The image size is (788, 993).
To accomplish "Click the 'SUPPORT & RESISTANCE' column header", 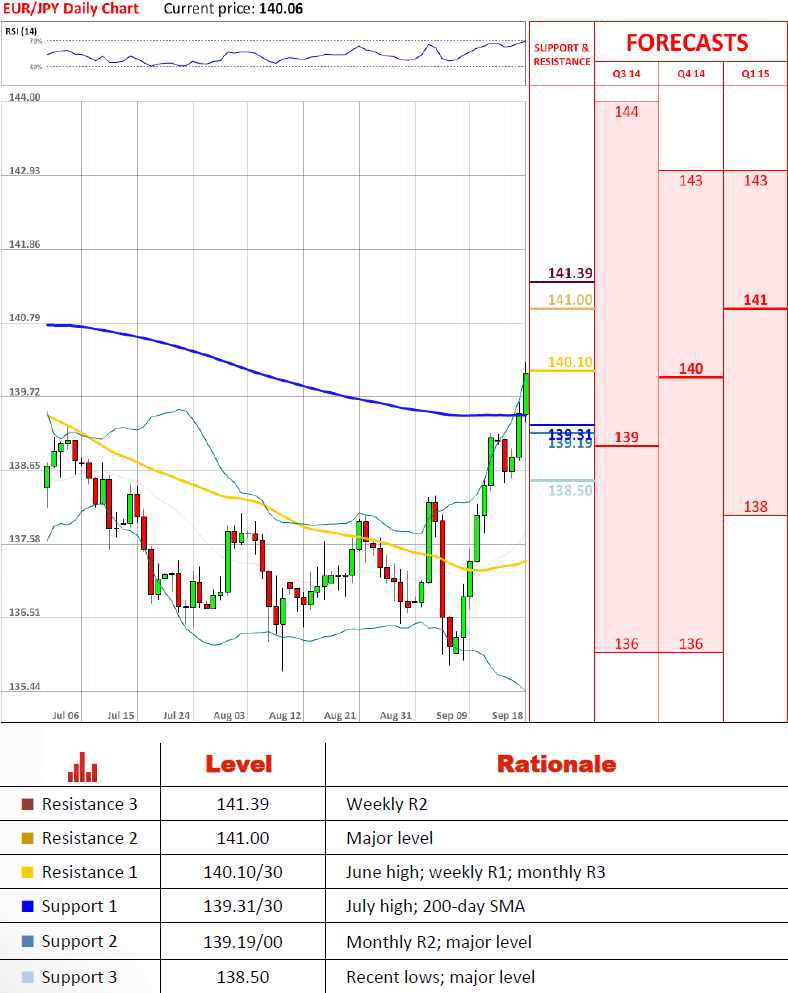I will pyautogui.click(x=562, y=54).
